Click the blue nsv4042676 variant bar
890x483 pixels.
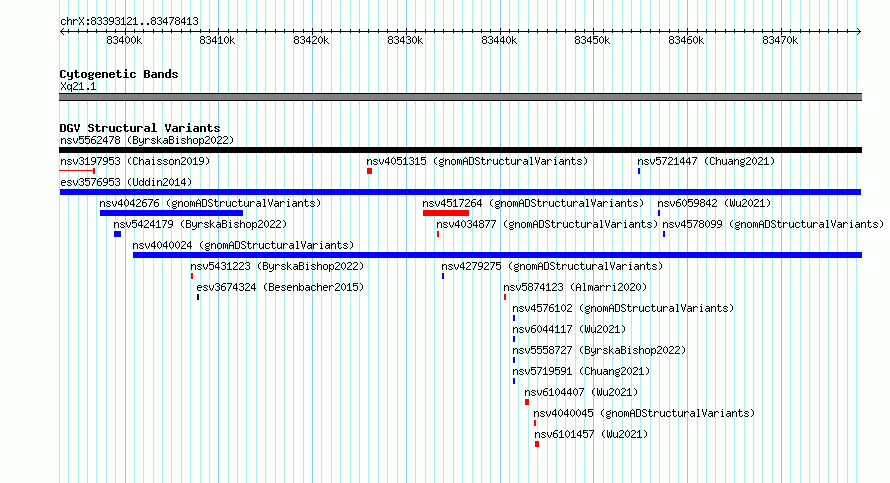171,213
